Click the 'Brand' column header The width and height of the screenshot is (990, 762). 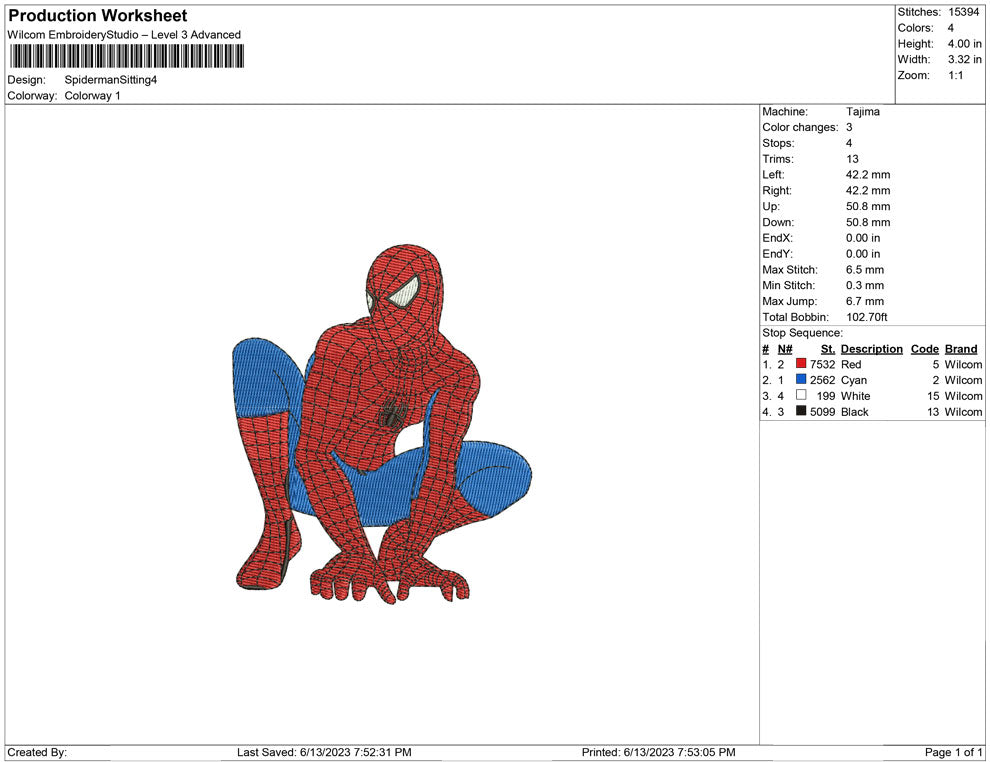coord(961,349)
